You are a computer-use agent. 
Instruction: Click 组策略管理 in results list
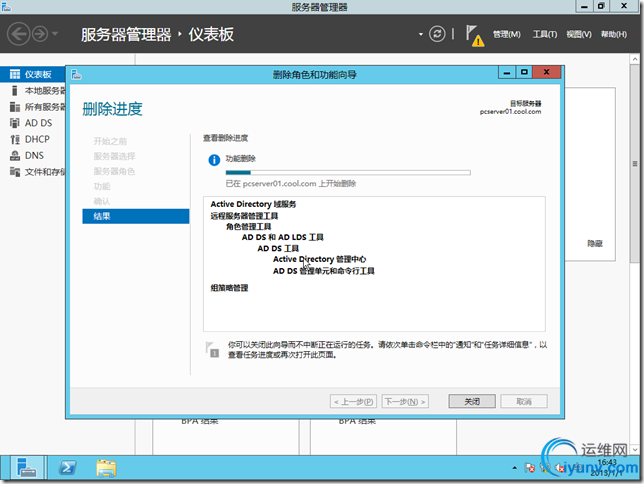229,288
